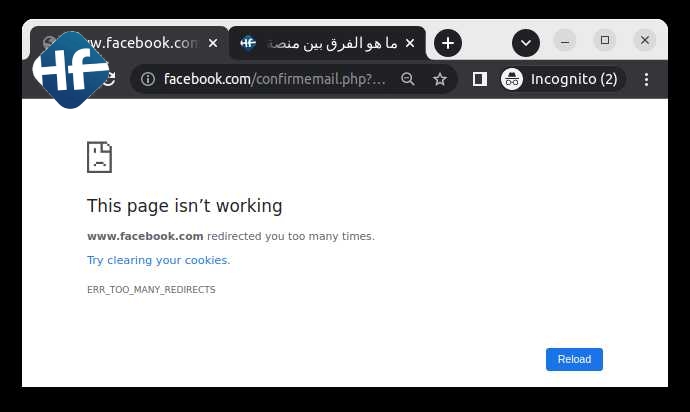Open Chrome's three-dot menu
690x412 pixels.
coord(647,79)
